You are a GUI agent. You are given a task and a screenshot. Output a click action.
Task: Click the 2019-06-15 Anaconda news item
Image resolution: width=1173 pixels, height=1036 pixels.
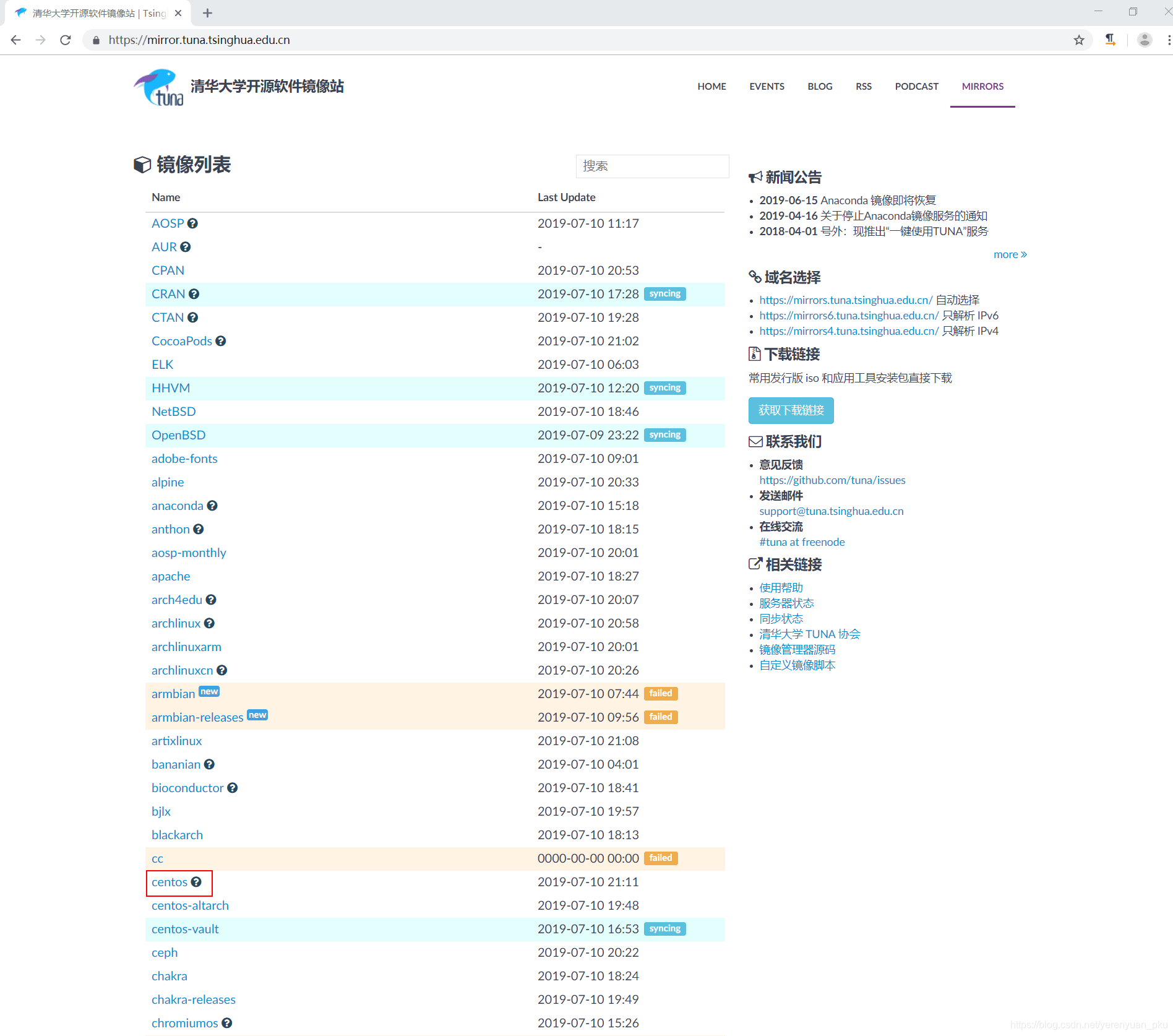[848, 201]
